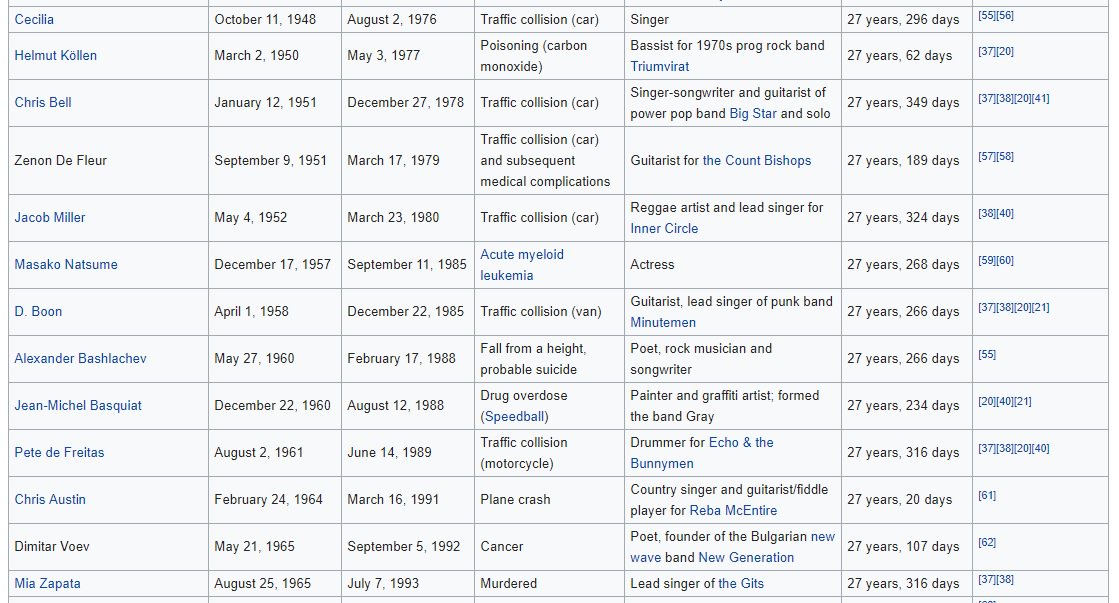Click the date July 7, 1993
Image resolution: width=1119 pixels, height=603 pixels.
point(383,583)
